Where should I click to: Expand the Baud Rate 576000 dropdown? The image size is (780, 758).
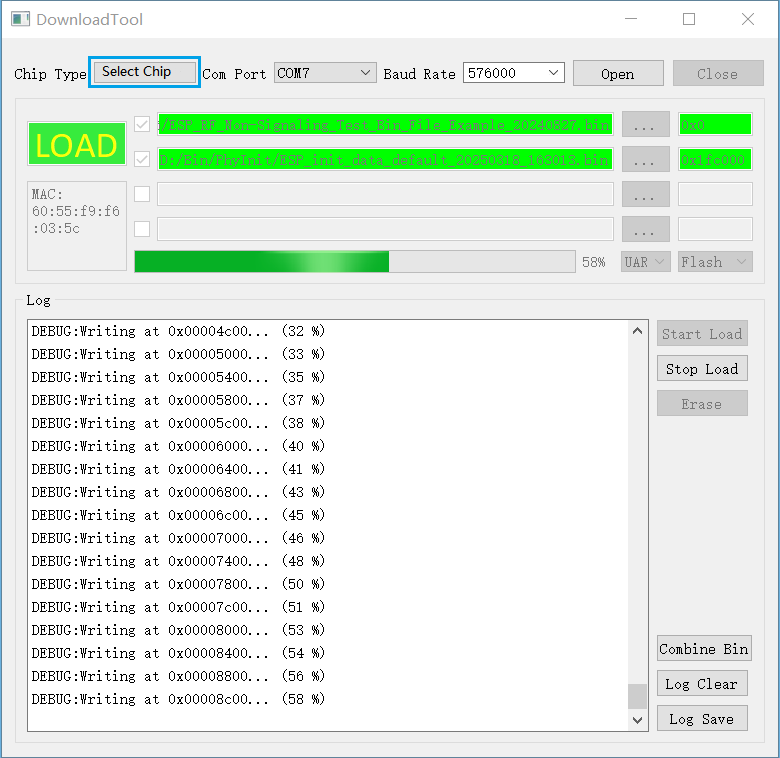[513, 73]
